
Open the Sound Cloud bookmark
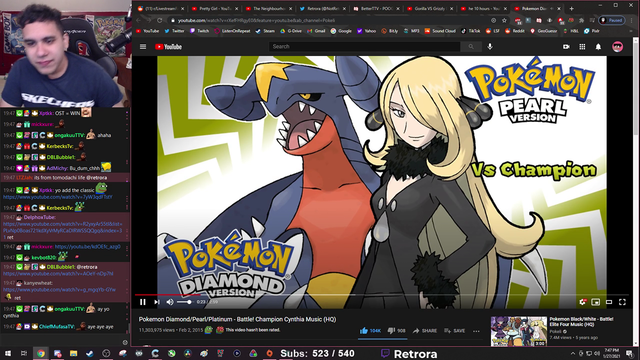pyautogui.click(x=440, y=31)
